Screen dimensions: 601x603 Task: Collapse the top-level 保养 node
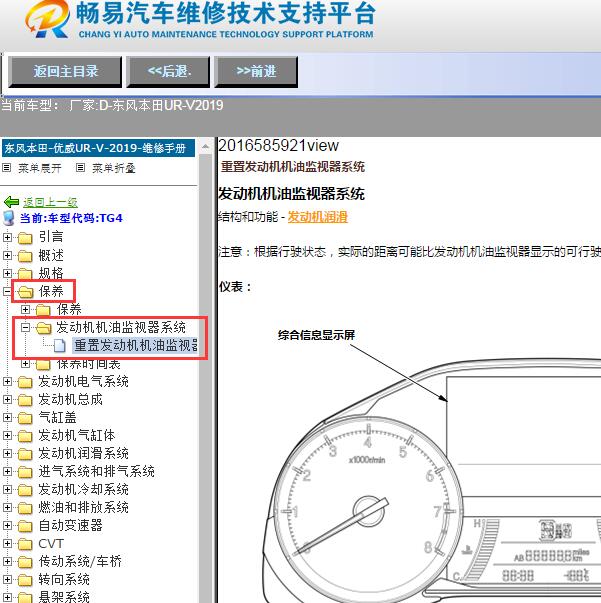(7, 292)
